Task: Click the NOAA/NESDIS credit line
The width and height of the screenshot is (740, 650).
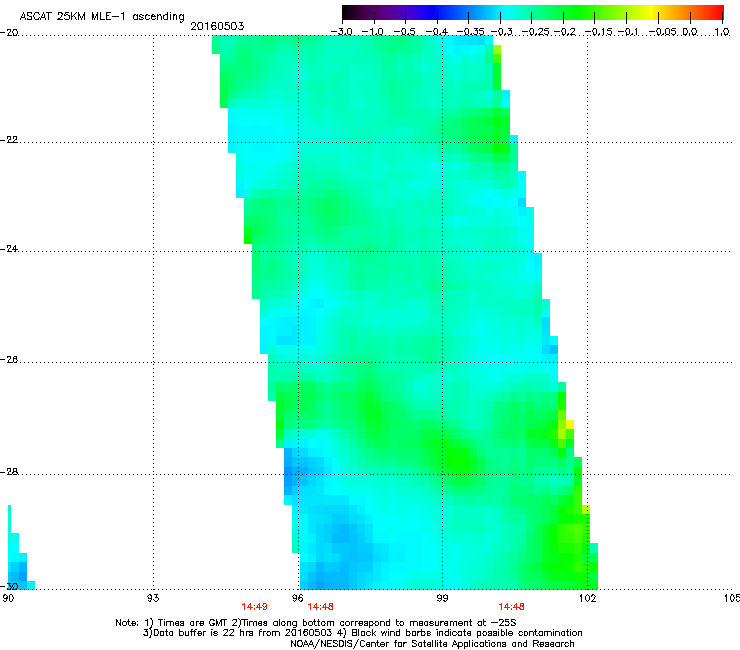Action: [x=432, y=644]
